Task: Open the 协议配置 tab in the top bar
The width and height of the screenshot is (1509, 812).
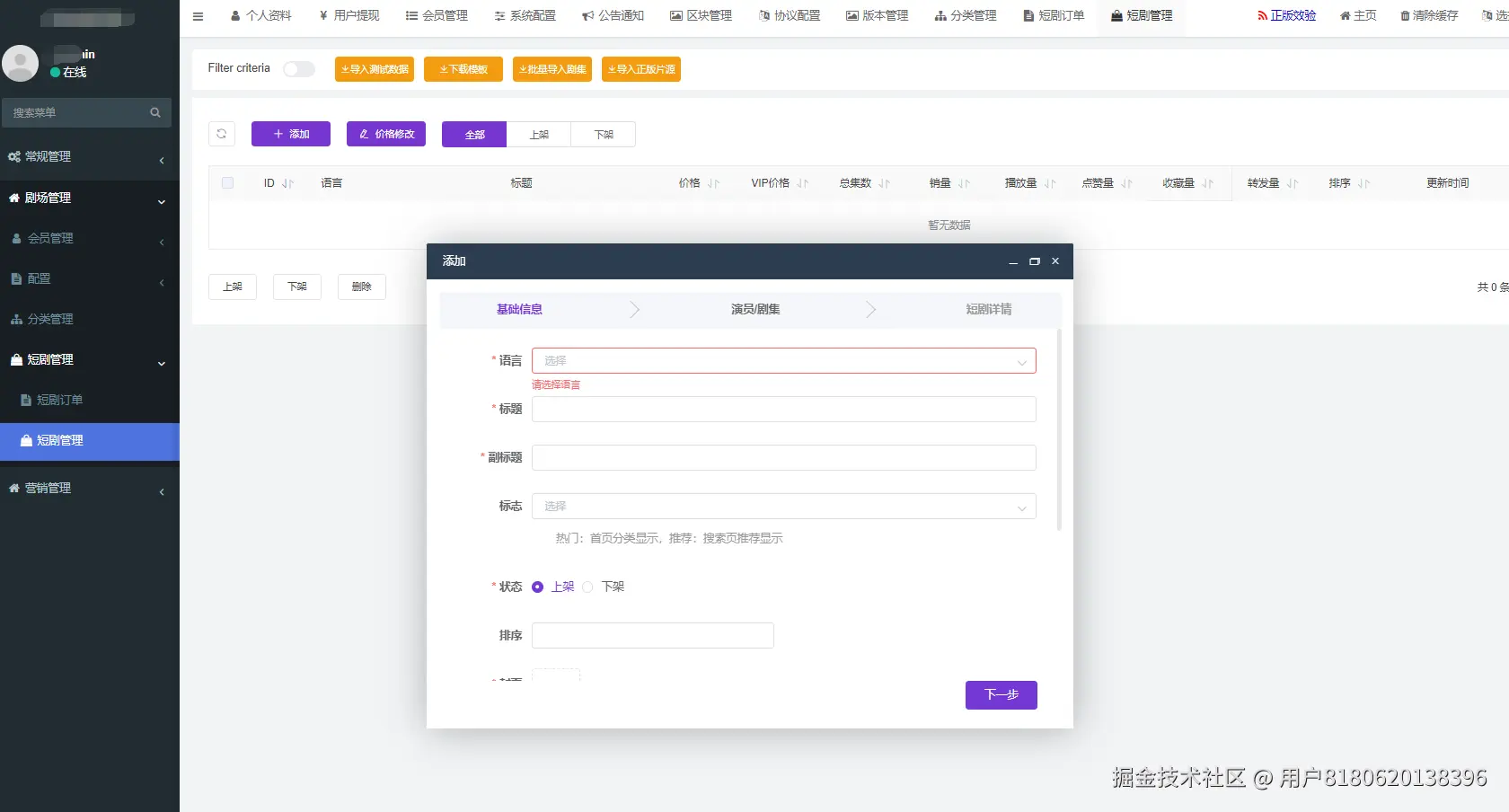Action: pos(790,16)
